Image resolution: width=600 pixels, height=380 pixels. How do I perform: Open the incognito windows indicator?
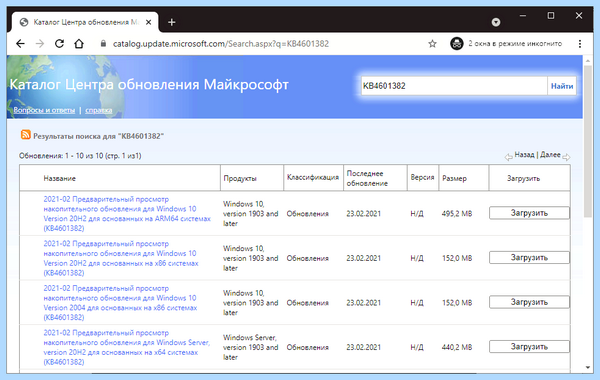coord(506,44)
